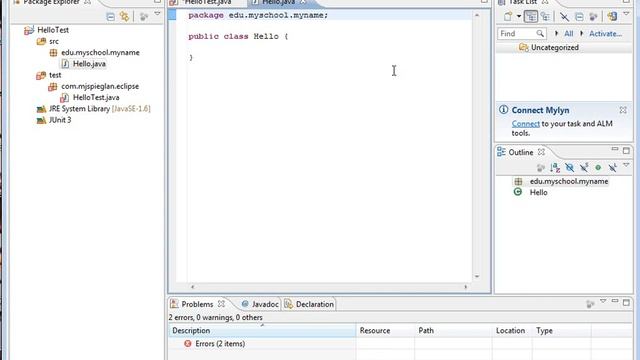Toggle Hide Non-Public Members in Outline

click(x=598, y=167)
